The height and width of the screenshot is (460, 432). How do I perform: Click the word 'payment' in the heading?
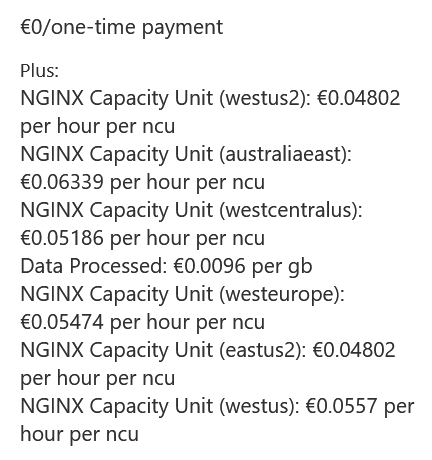click(x=182, y=28)
